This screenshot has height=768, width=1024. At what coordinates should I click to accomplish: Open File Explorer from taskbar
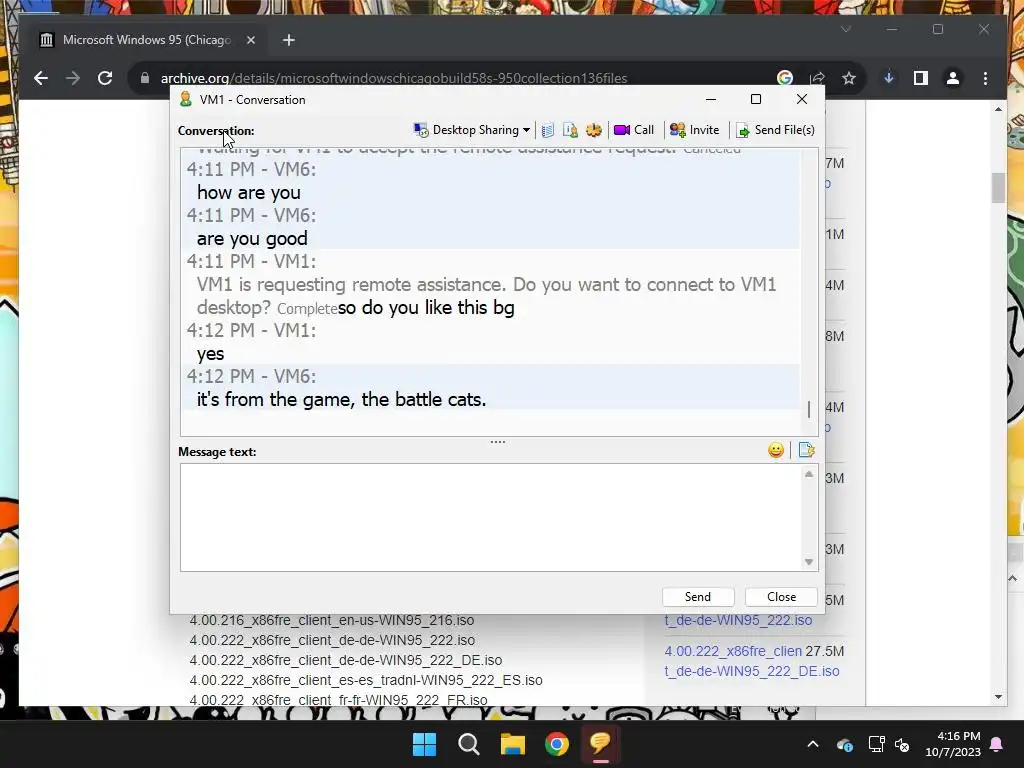(x=513, y=744)
